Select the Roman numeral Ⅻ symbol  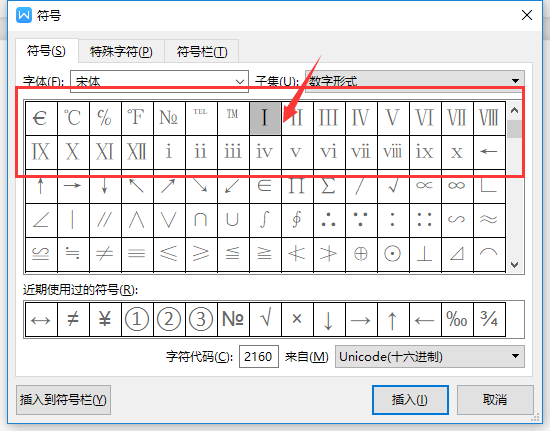[137, 152]
